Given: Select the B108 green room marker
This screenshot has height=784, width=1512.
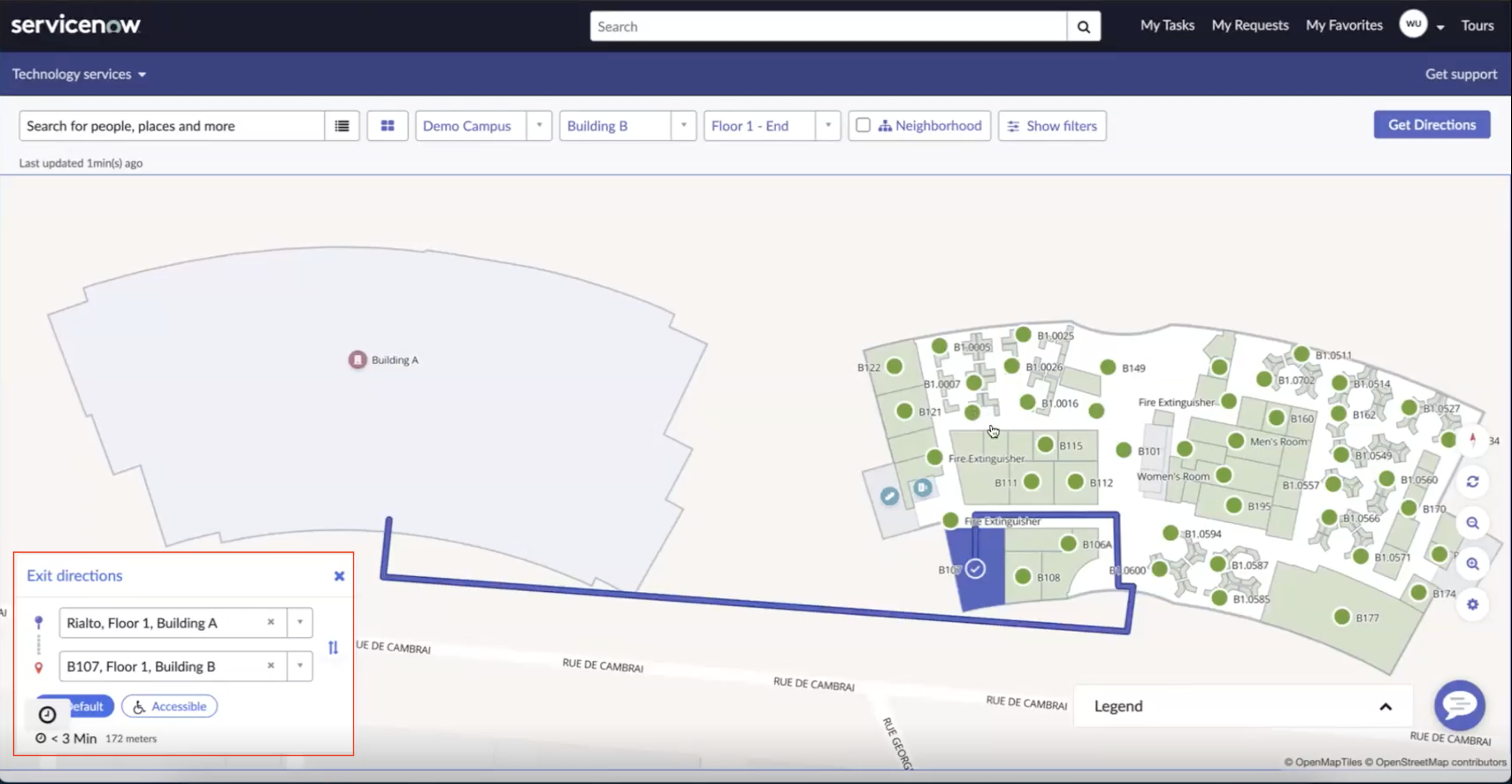Looking at the screenshot, I should pos(1022,576).
